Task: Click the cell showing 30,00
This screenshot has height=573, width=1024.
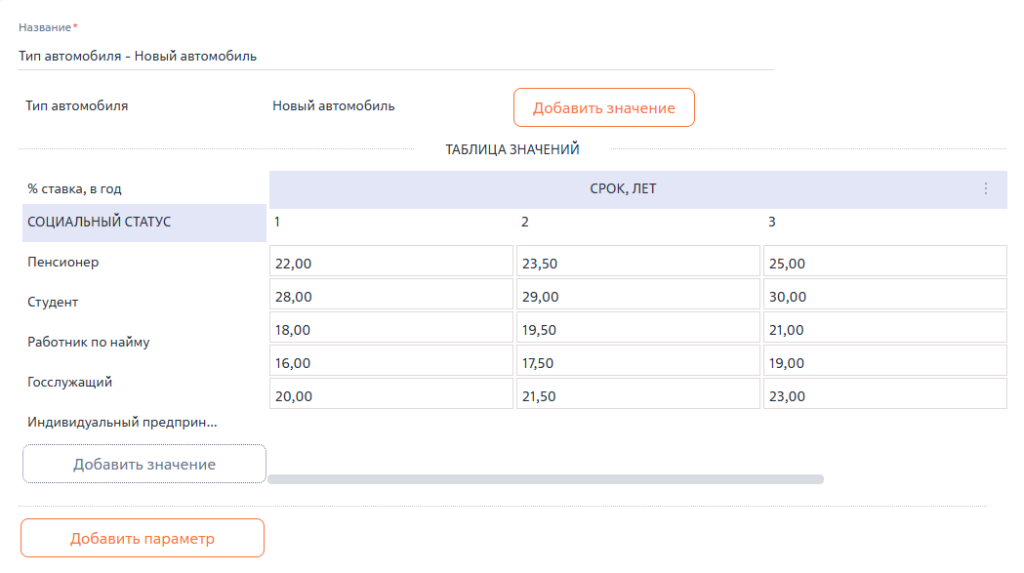Action: [884, 296]
